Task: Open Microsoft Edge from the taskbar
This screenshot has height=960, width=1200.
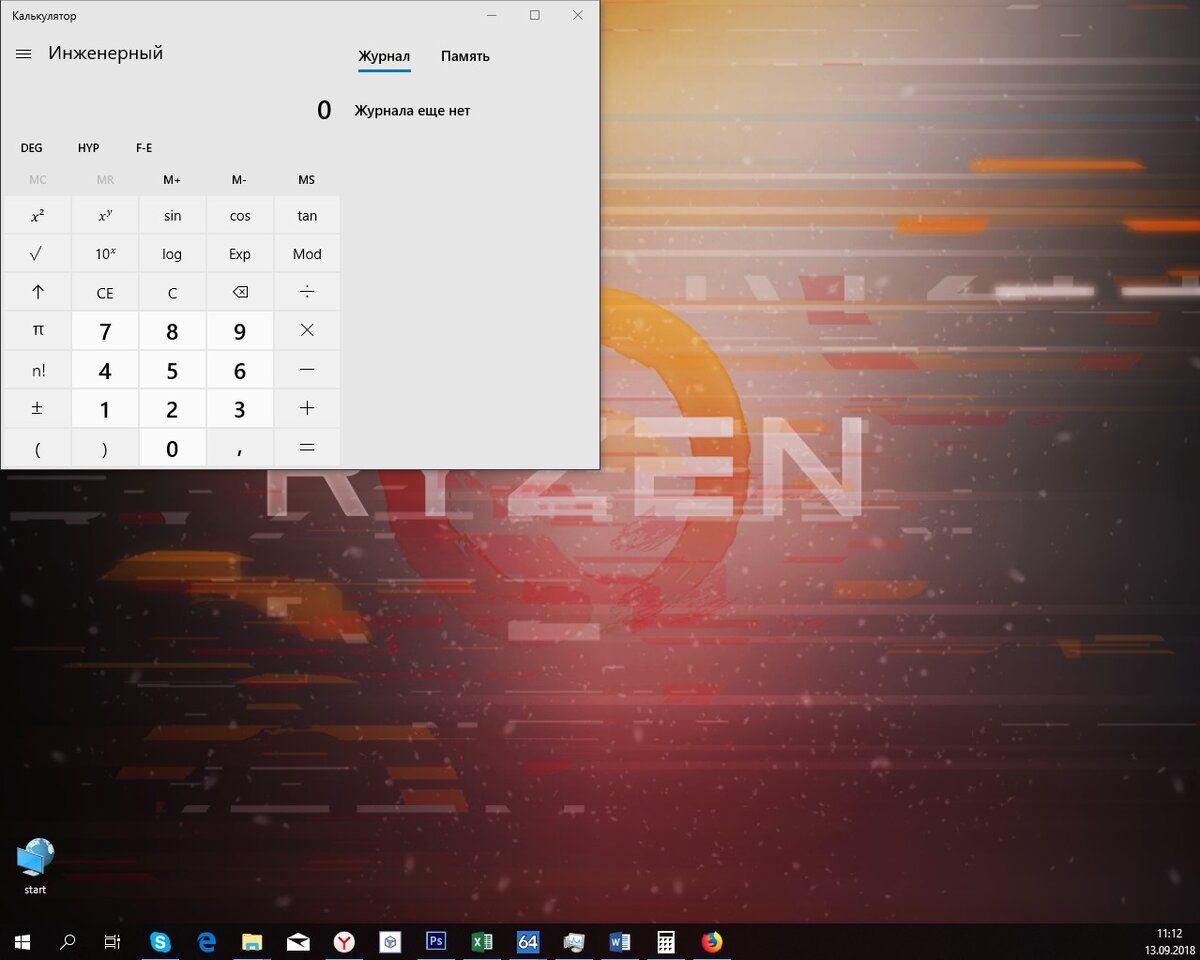Action: (206, 941)
